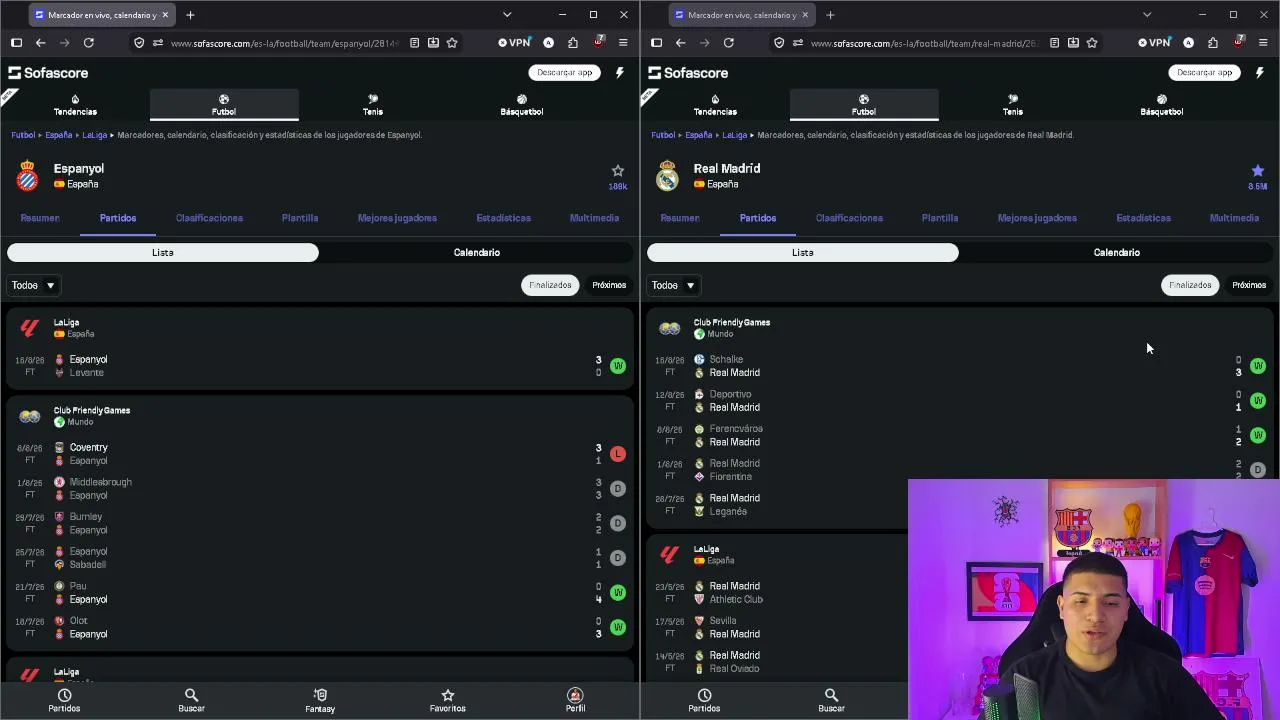The height and width of the screenshot is (720, 1280).
Task: Click the Sofascore logo in the Real Madrid window
Action: point(688,73)
